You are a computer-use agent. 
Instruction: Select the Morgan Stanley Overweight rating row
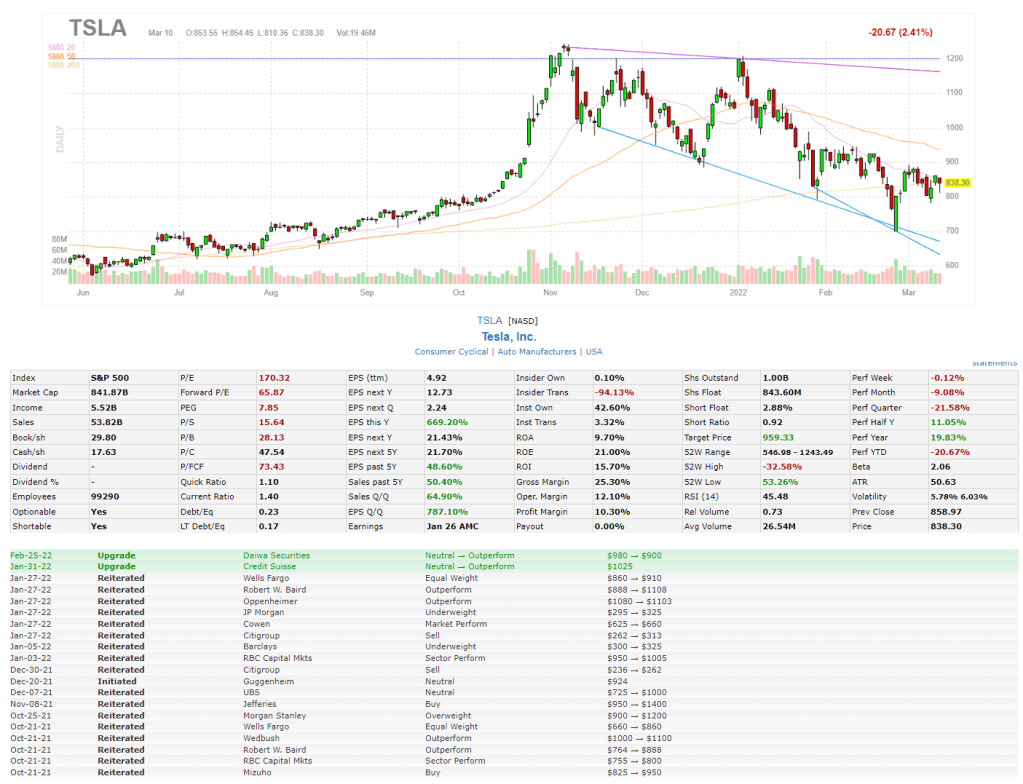point(277,716)
